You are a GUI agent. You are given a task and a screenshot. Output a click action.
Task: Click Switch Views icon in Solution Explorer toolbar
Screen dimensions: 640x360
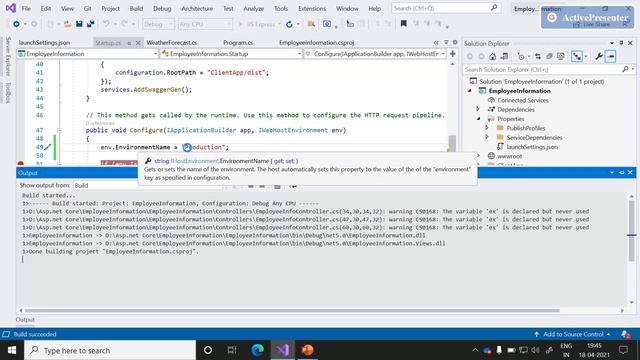[504, 56]
